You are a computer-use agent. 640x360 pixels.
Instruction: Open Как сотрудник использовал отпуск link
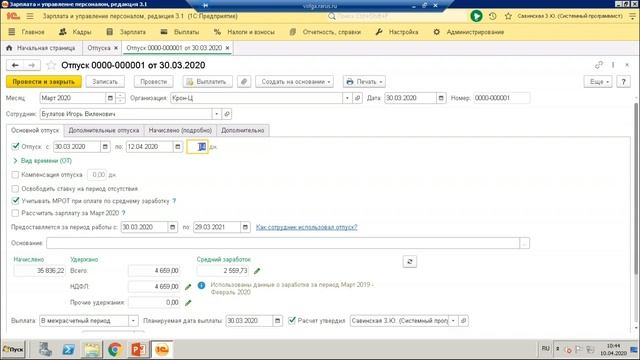[x=307, y=227]
